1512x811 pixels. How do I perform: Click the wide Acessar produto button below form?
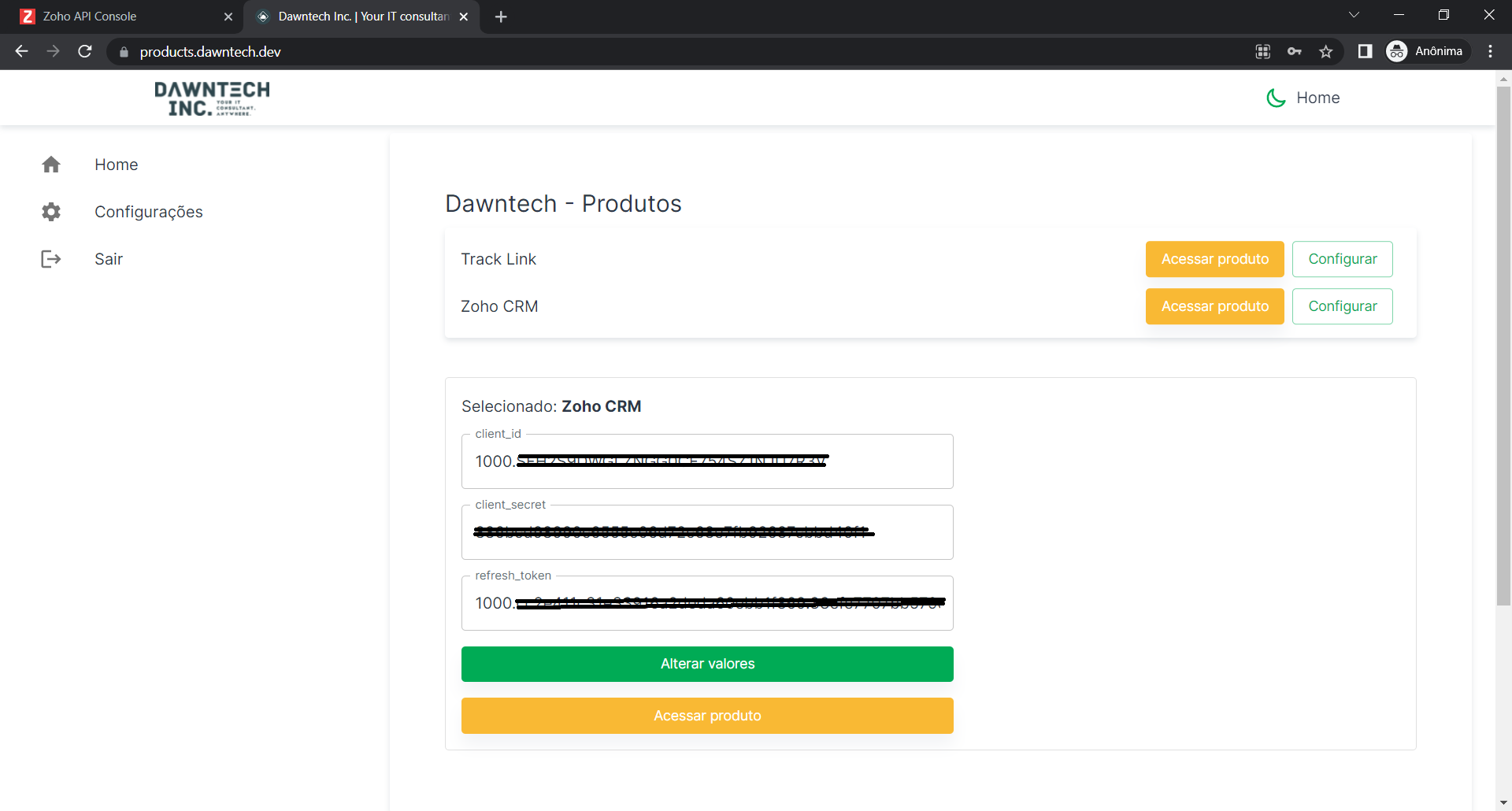[x=707, y=716]
